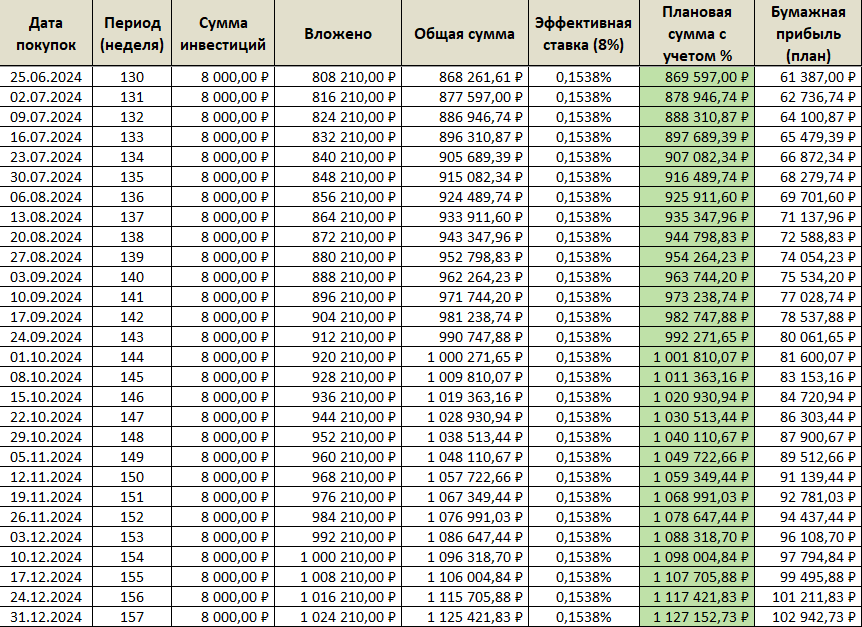The image size is (862, 627).
Task: Select week number 140 cell
Action: pyautogui.click(x=132, y=277)
